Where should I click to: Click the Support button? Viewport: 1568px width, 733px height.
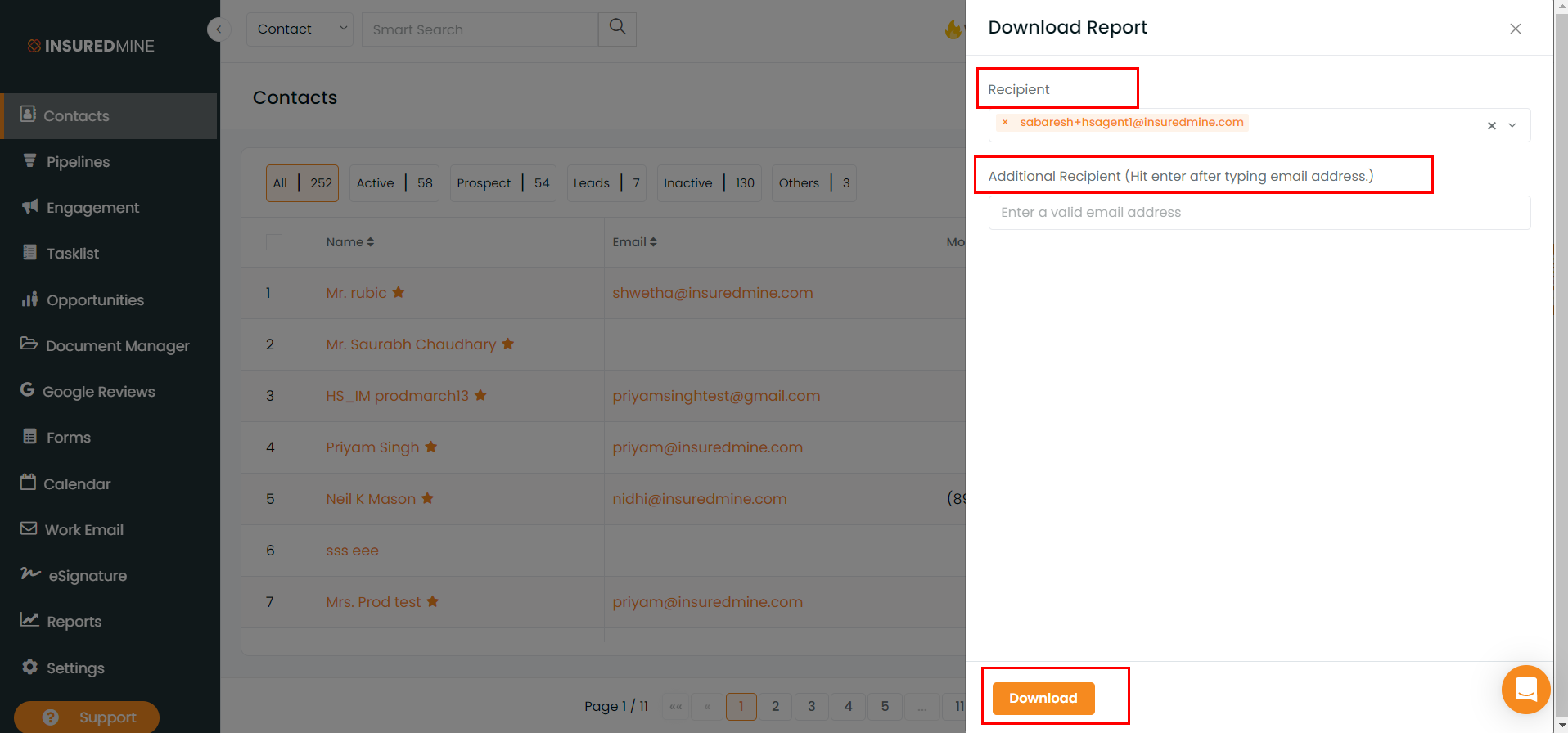(87, 717)
